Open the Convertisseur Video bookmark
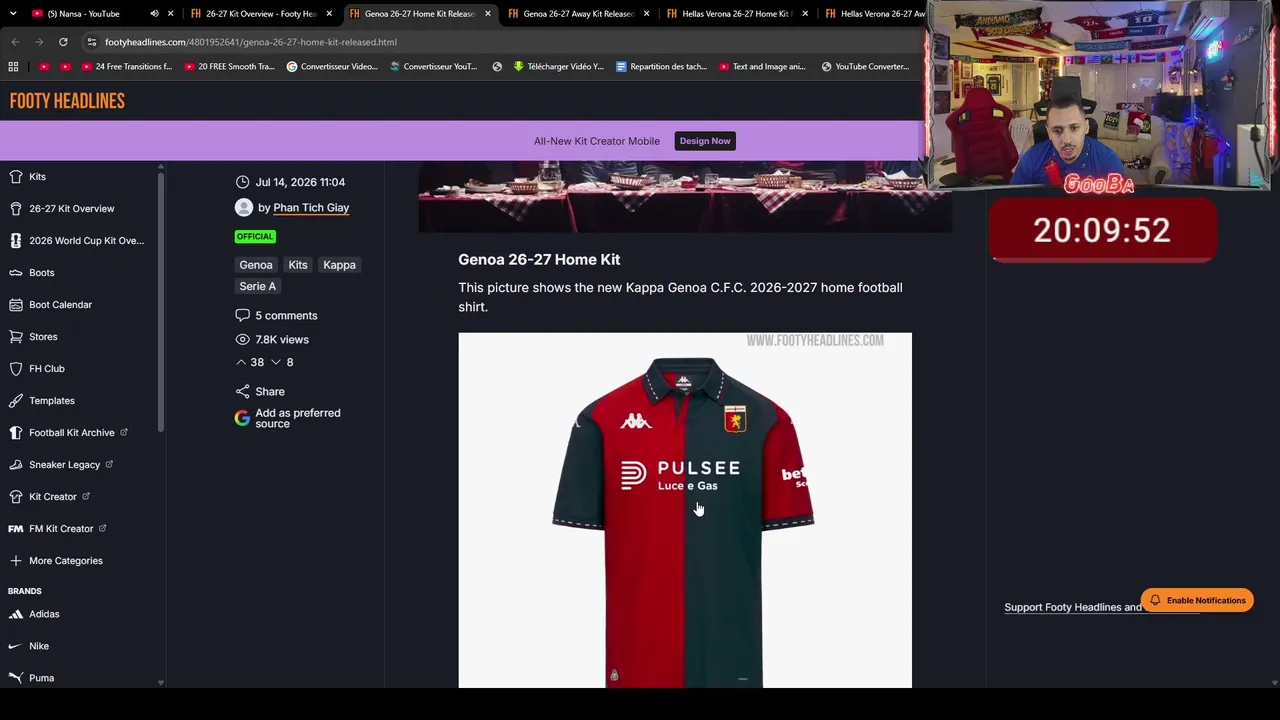The width and height of the screenshot is (1280, 720). 332,67
